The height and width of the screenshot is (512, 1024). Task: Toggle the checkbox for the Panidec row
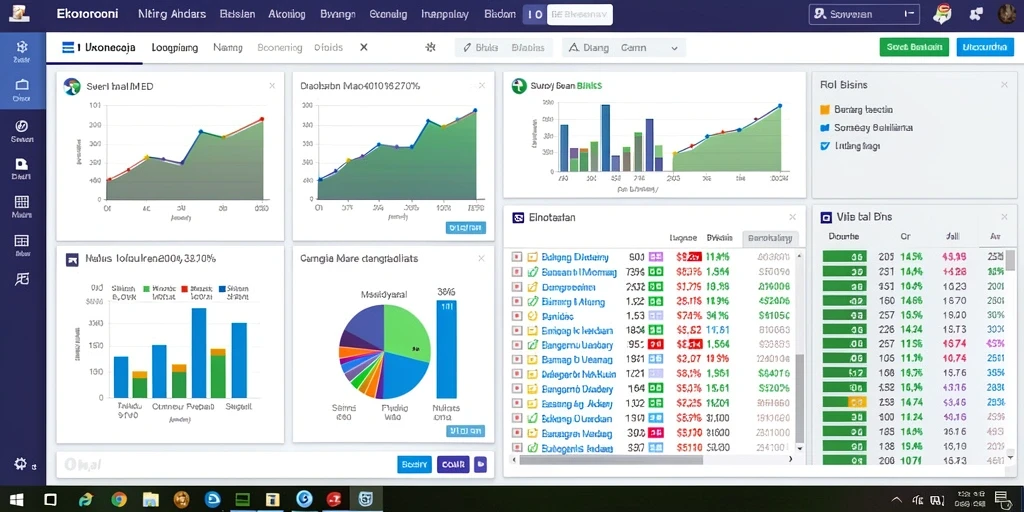tap(517, 316)
